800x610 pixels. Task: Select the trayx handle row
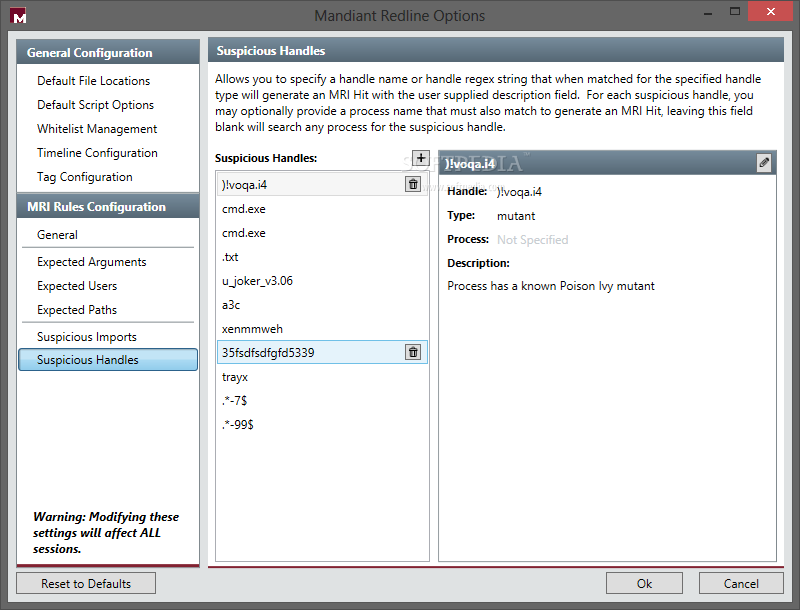coord(322,377)
